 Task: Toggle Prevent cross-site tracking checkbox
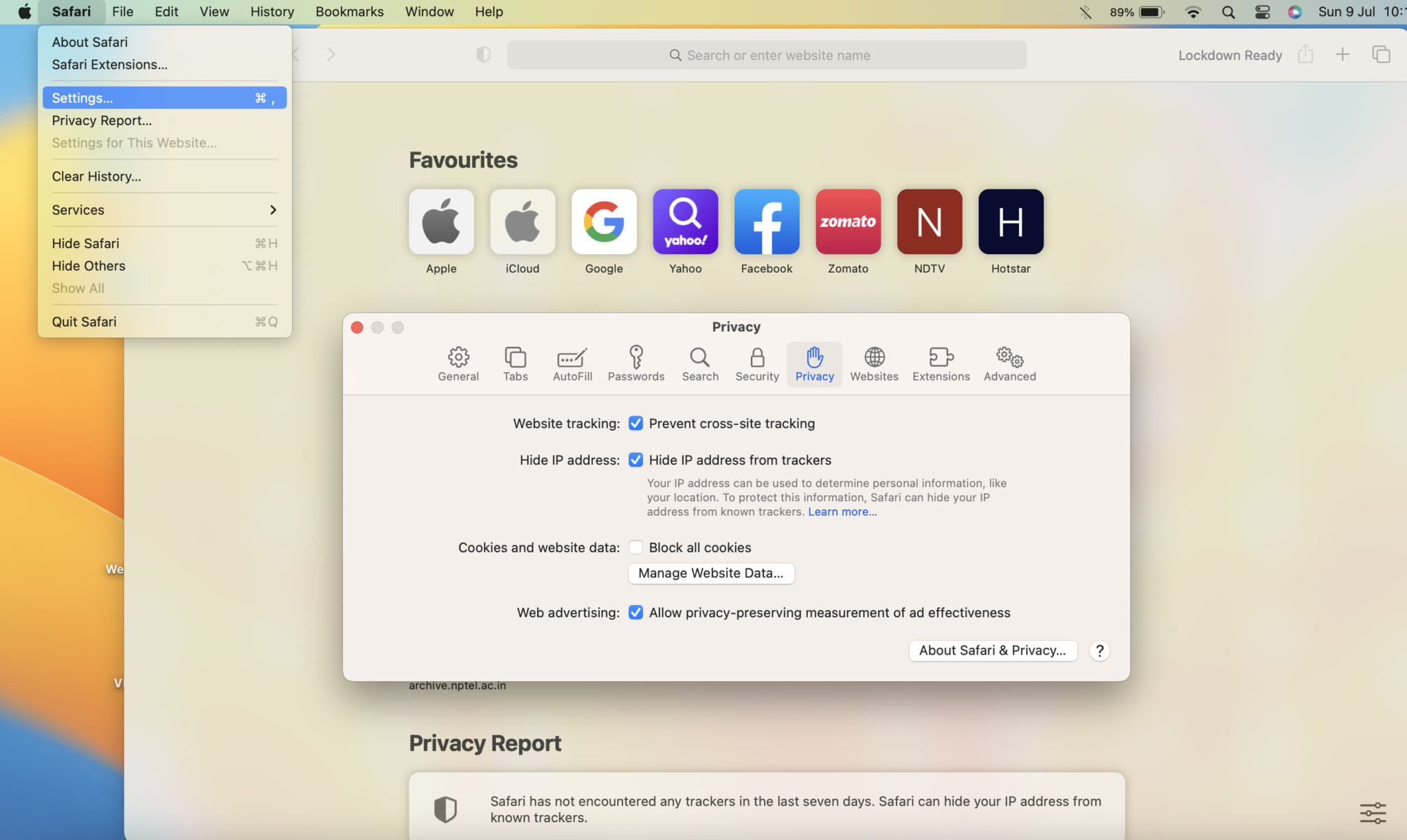(x=635, y=423)
